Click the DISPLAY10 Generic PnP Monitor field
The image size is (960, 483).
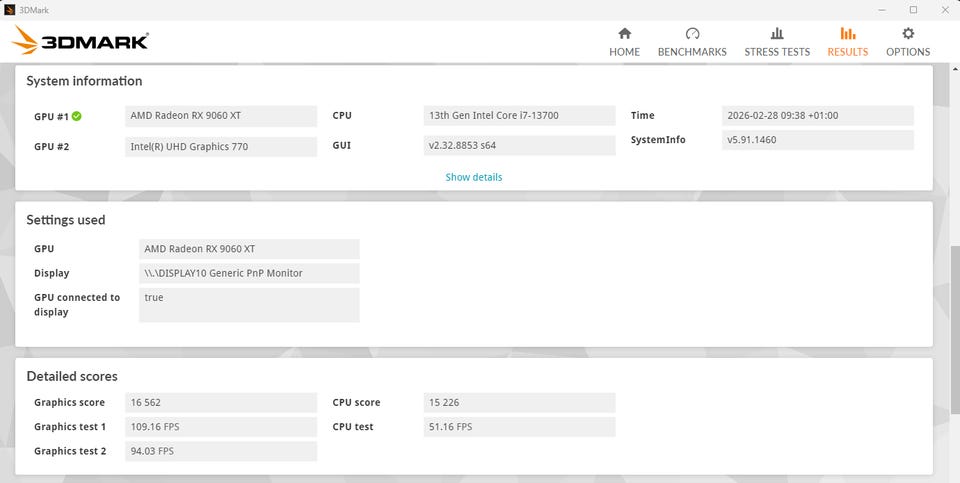coord(249,274)
